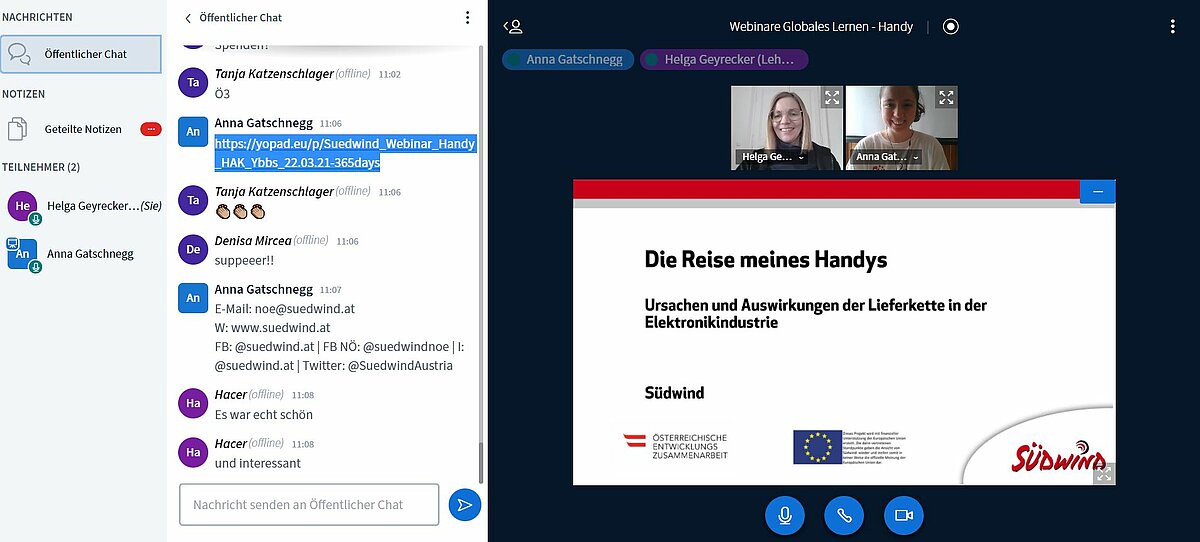This screenshot has height=542, width=1200.
Task: Click Helga Geyrecker's purple He avatar
Action: [x=22, y=206]
